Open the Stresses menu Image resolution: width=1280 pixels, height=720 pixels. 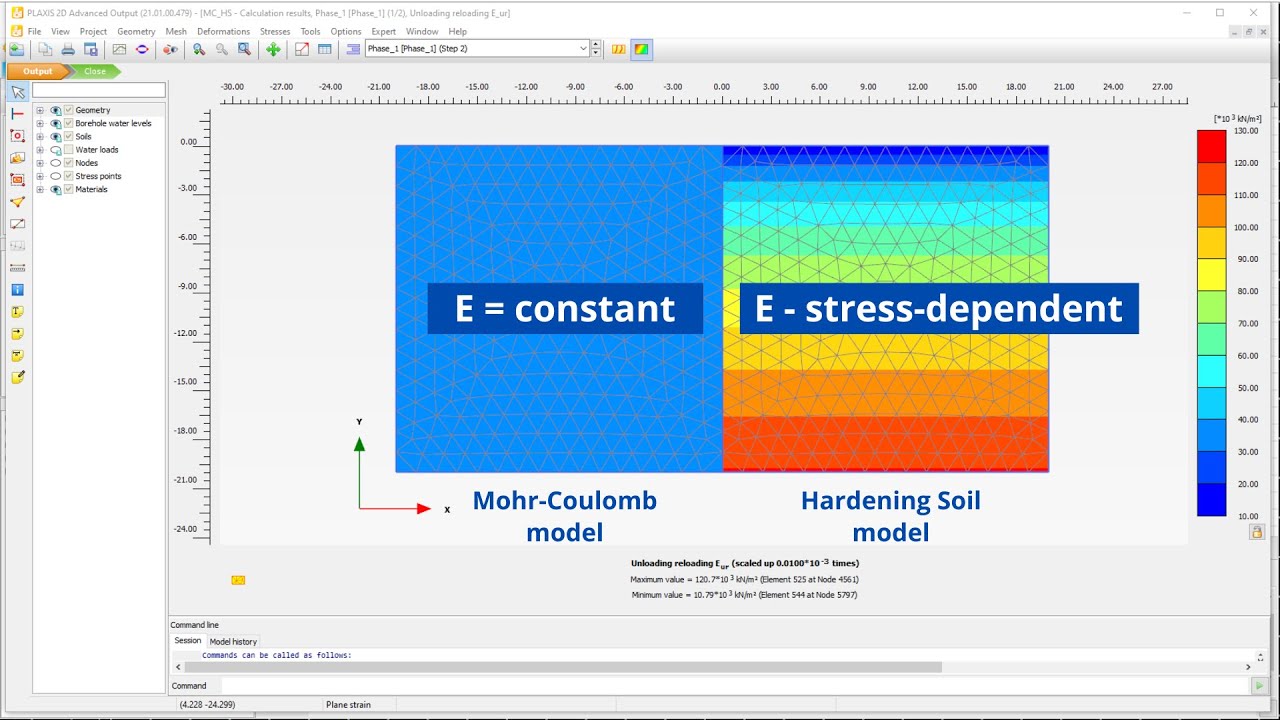point(275,31)
